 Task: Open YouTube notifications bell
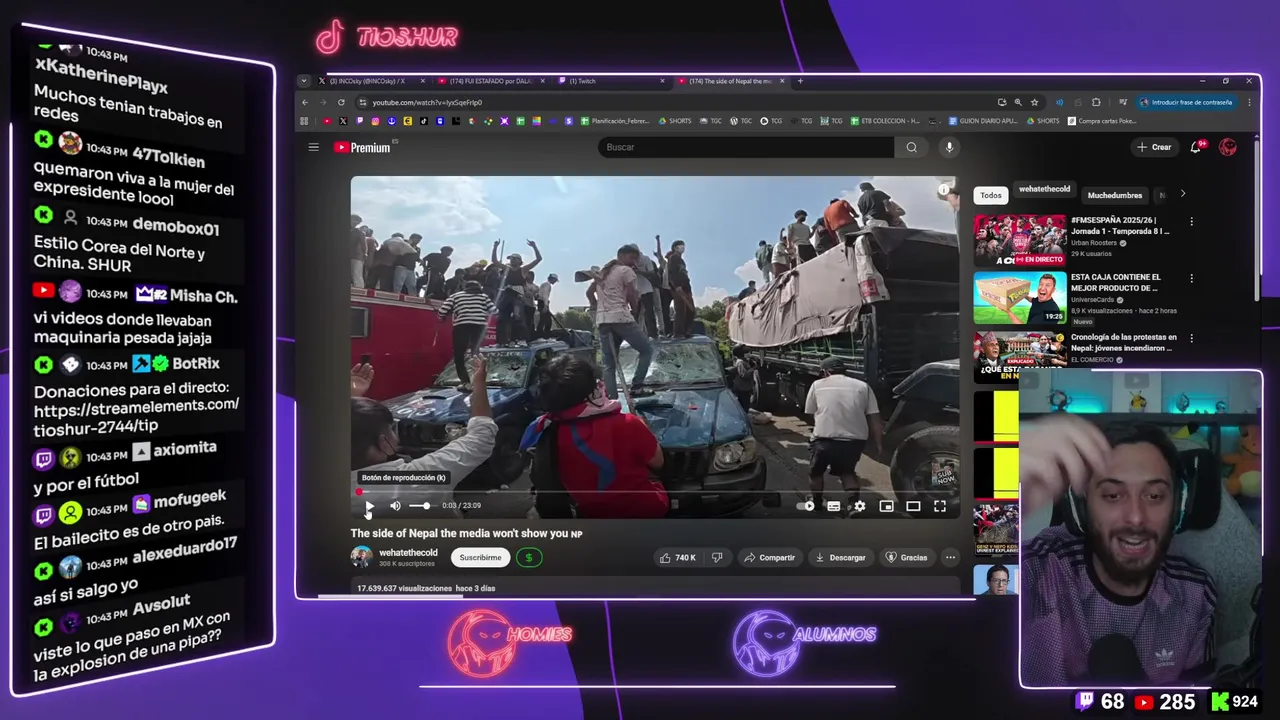1196,147
